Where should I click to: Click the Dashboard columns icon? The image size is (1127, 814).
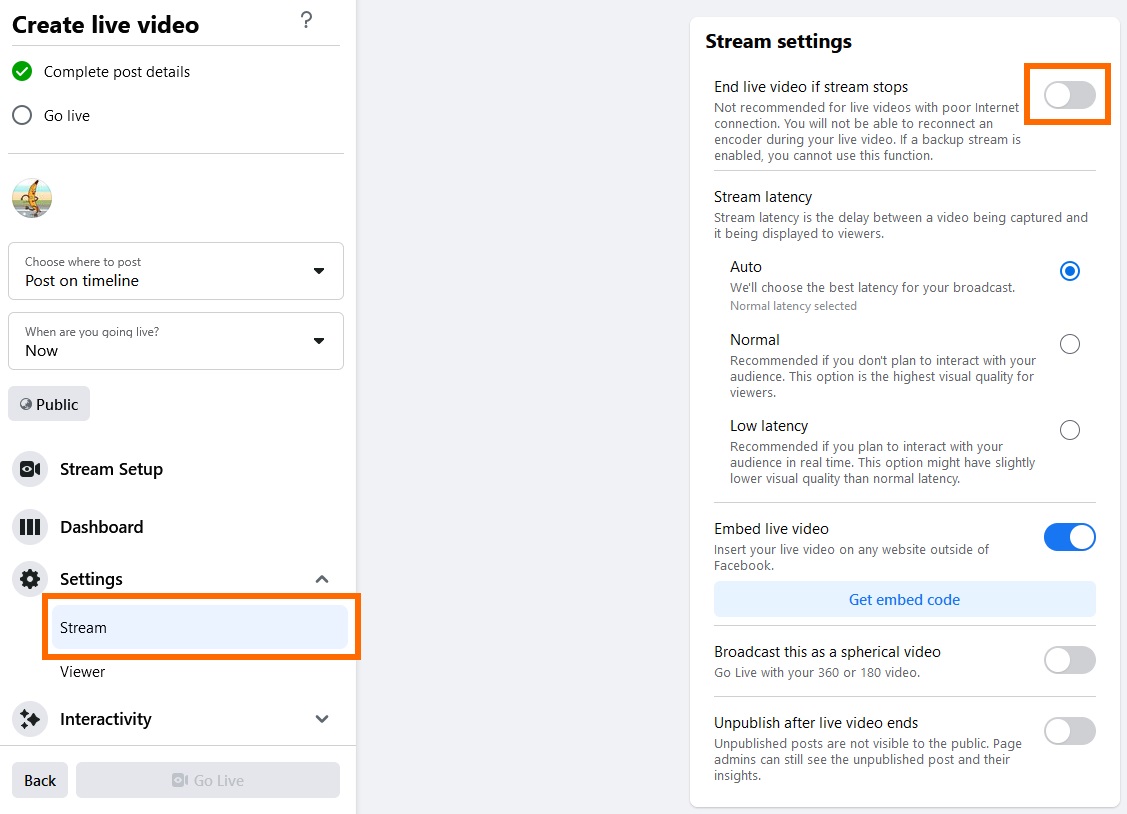point(30,527)
